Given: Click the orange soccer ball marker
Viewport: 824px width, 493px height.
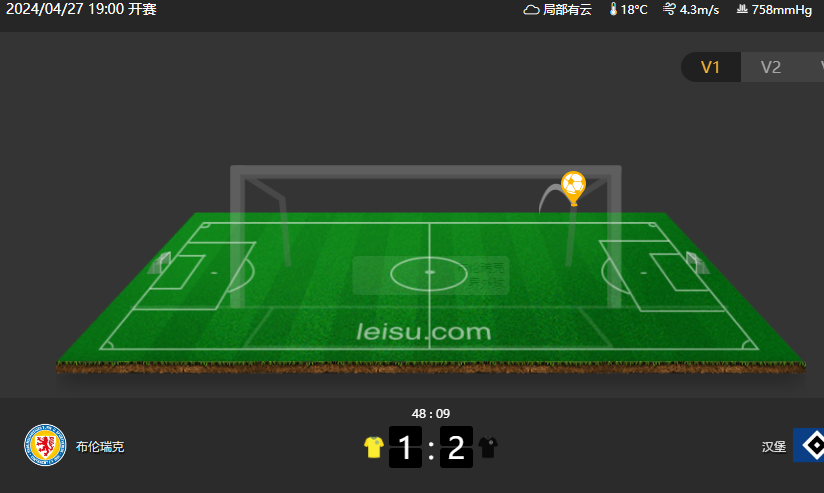Looking at the screenshot, I should [x=573, y=188].
